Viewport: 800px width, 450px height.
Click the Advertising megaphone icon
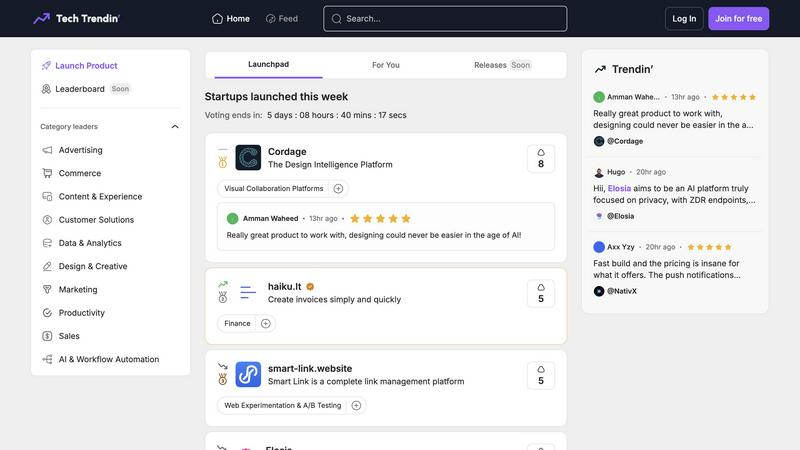point(47,150)
